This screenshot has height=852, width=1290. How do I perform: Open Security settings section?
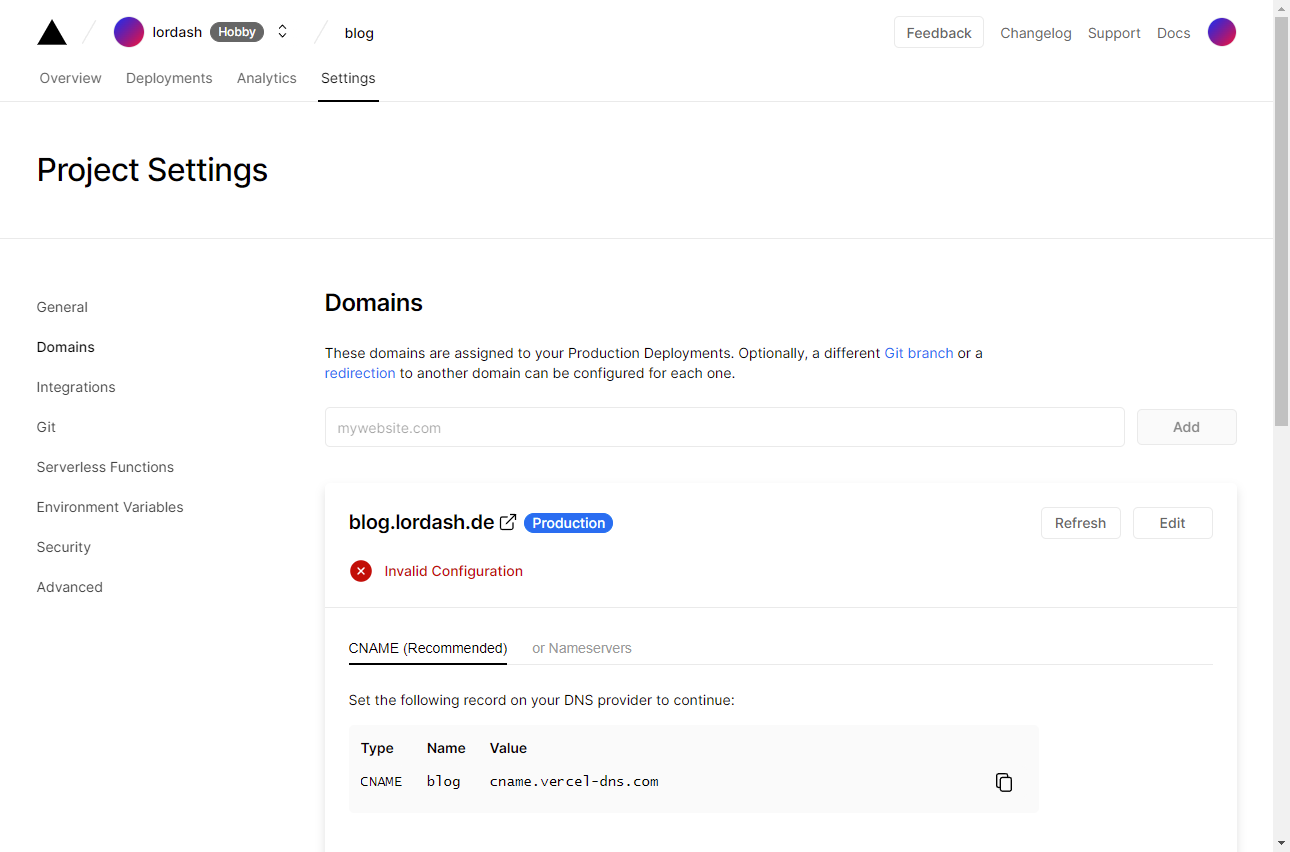point(64,547)
